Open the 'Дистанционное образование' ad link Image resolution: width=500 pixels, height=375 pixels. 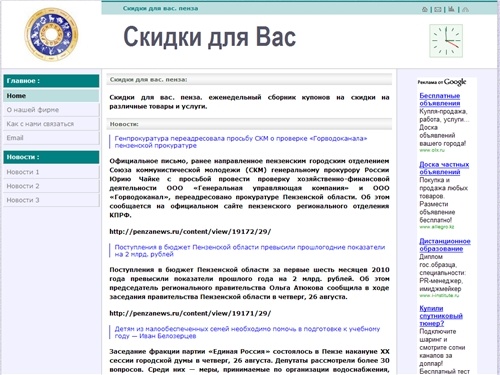click(445, 245)
